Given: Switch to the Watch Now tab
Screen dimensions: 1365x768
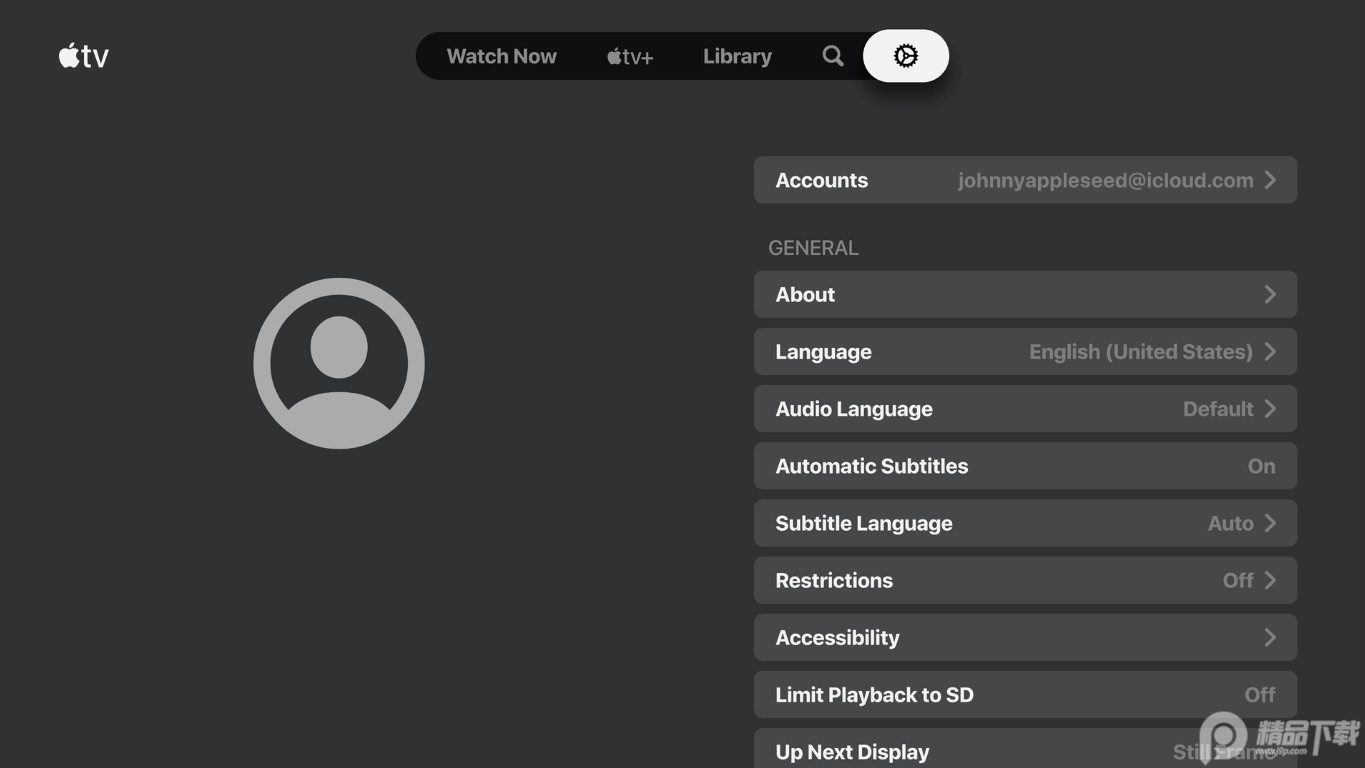Looking at the screenshot, I should click(x=501, y=56).
